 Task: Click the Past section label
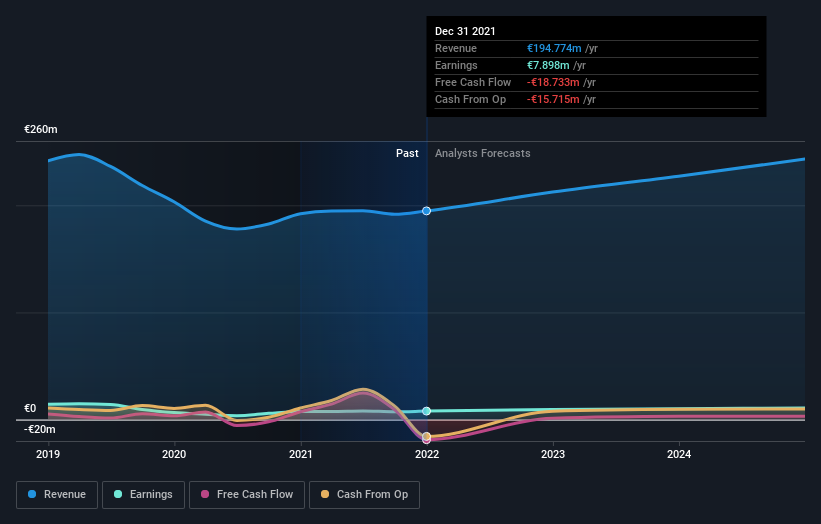pyautogui.click(x=407, y=153)
